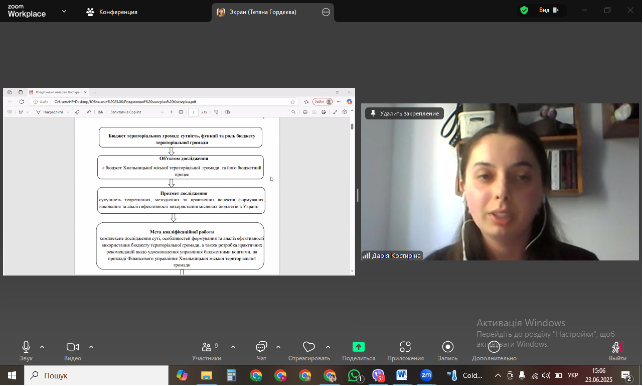The image size is (643, 386).
Task: Open the Zoom Workplace dropdown arrow
Action: pos(64,11)
